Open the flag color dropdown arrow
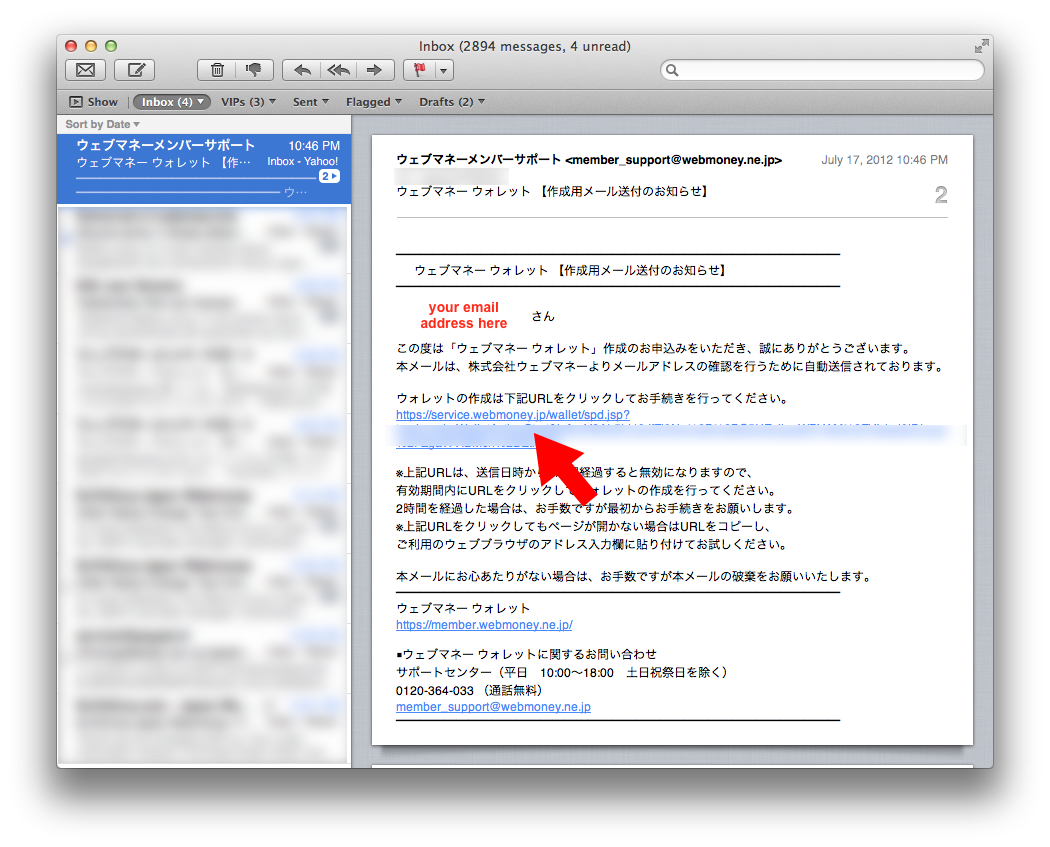 click(x=444, y=70)
